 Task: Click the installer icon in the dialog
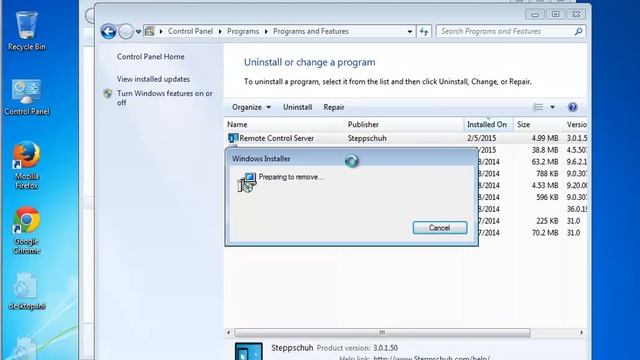(x=247, y=182)
